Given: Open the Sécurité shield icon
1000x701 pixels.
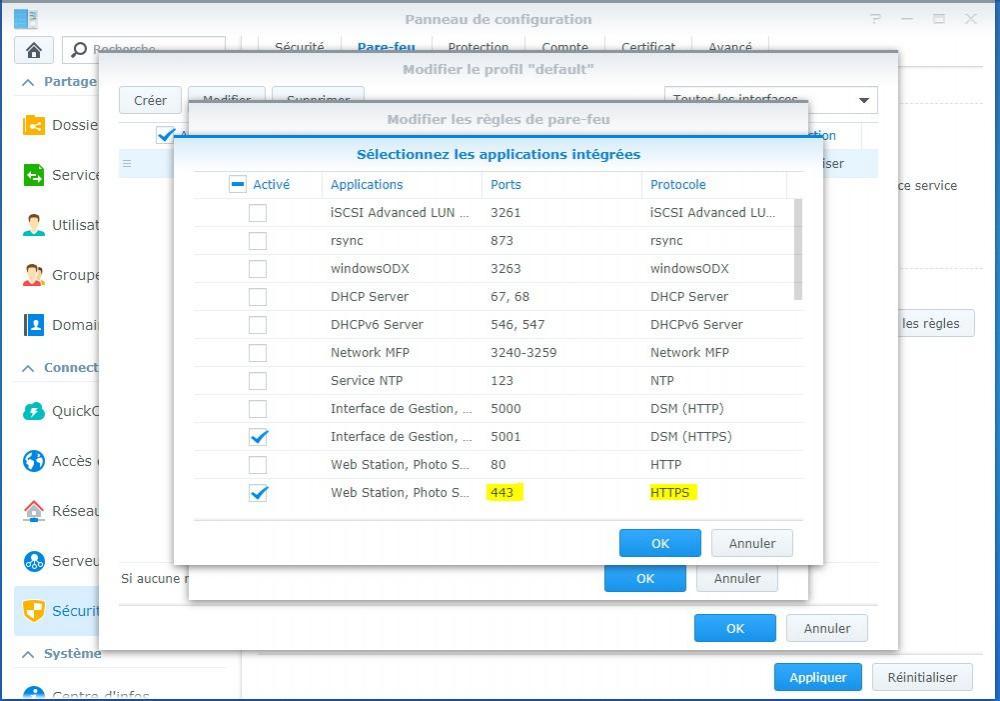Looking at the screenshot, I should tap(34, 610).
